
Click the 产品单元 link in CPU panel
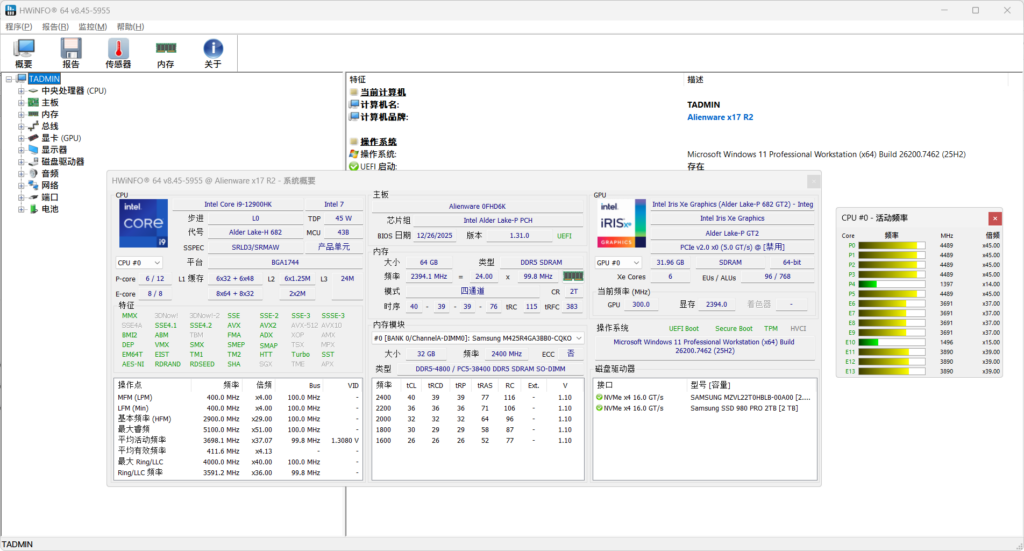pos(334,247)
